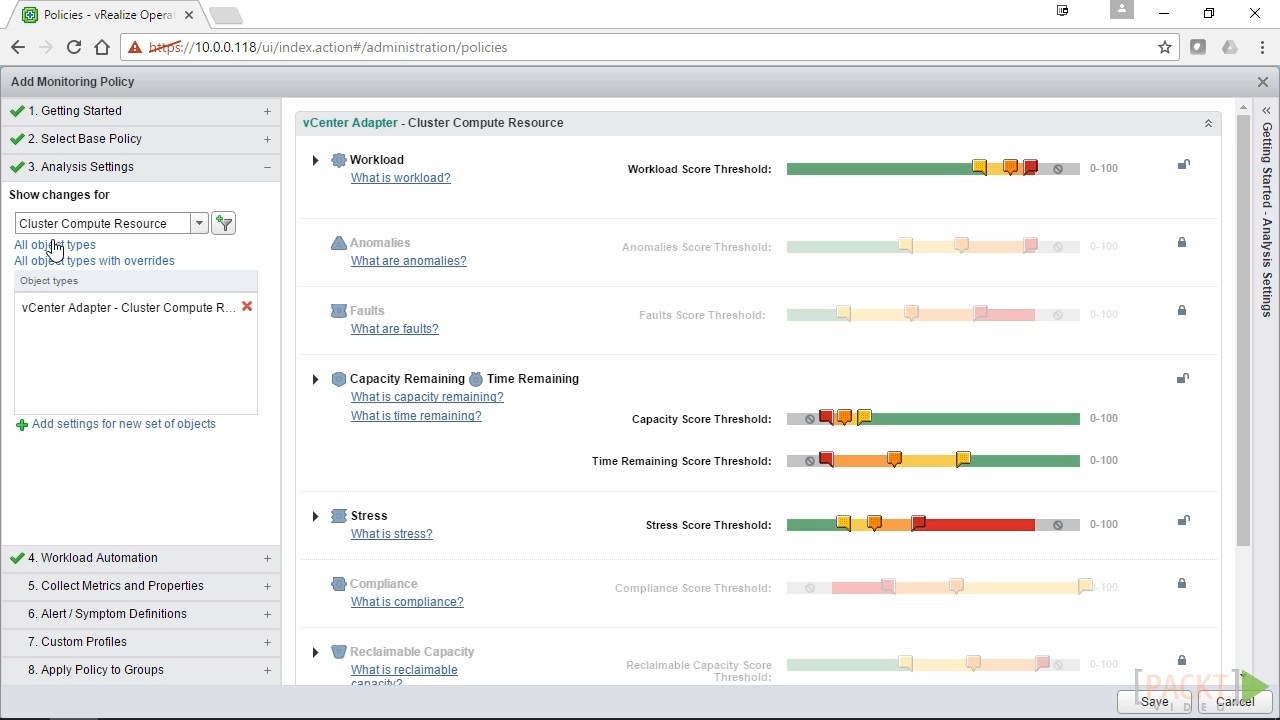Screen dimensions: 1280x720
Task: Click the red Workload threshold marker
Action: 1030,167
